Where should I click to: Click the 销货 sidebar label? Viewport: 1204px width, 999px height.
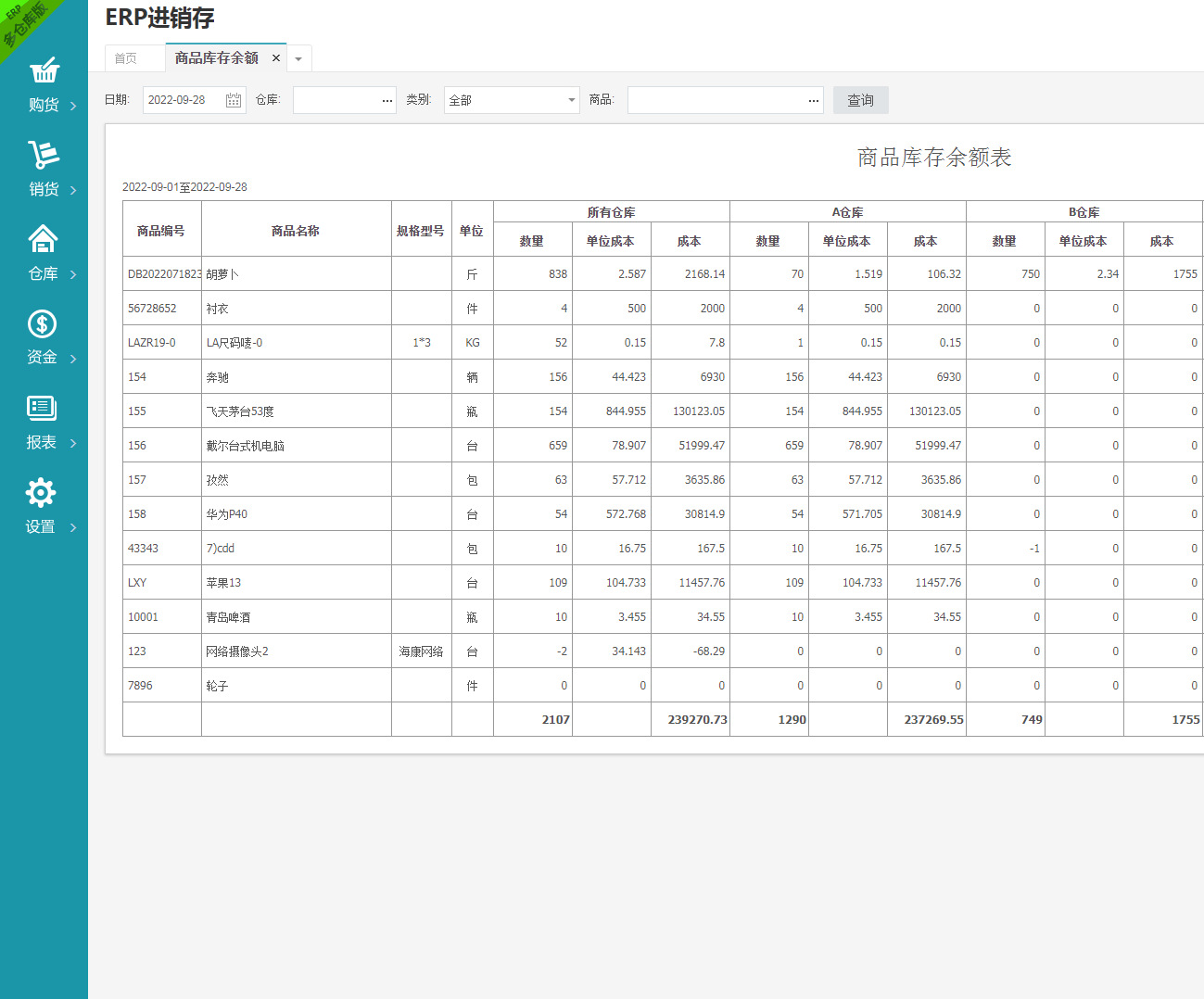point(44,189)
